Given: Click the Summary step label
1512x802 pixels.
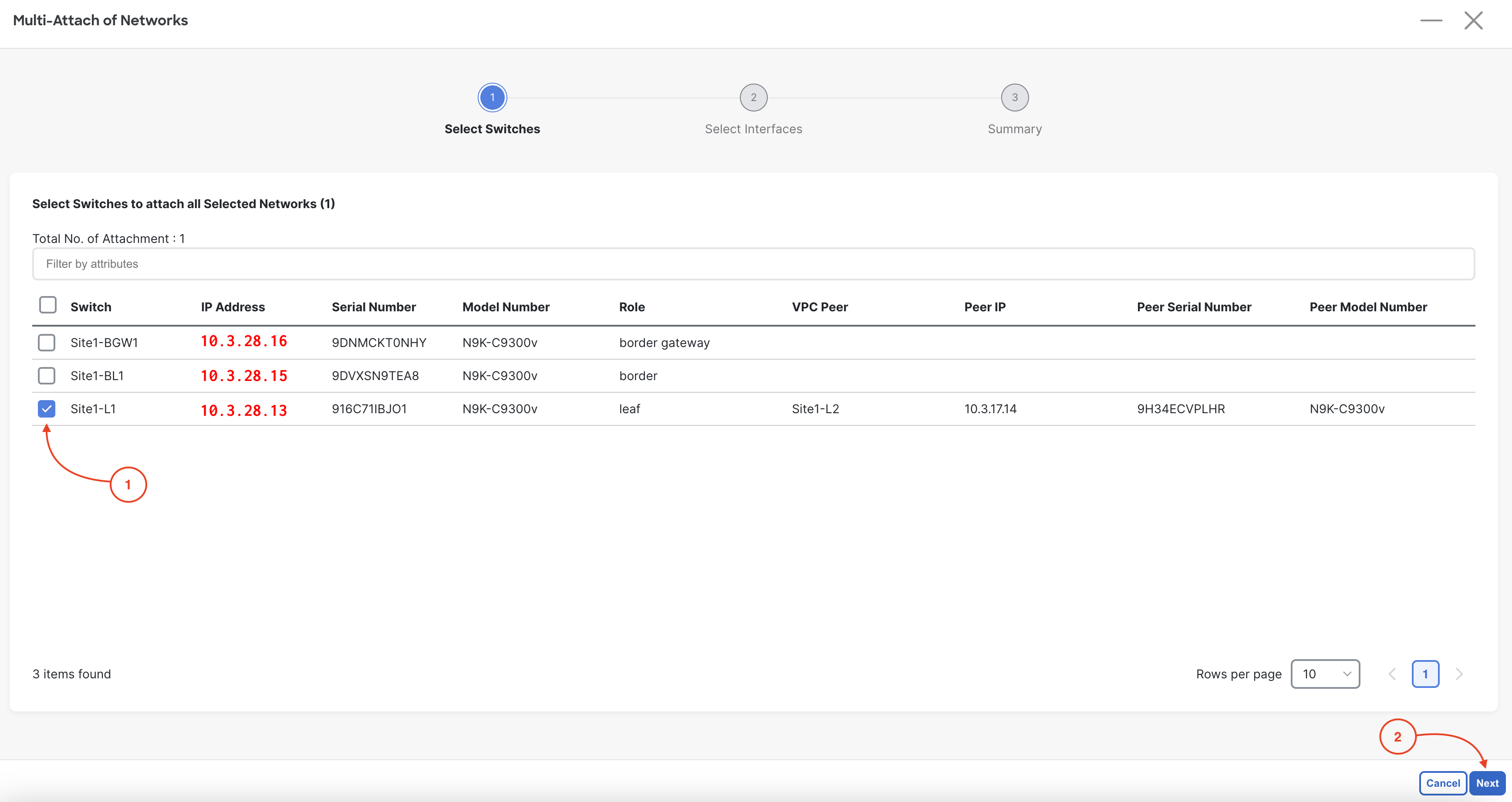Looking at the screenshot, I should (1014, 129).
